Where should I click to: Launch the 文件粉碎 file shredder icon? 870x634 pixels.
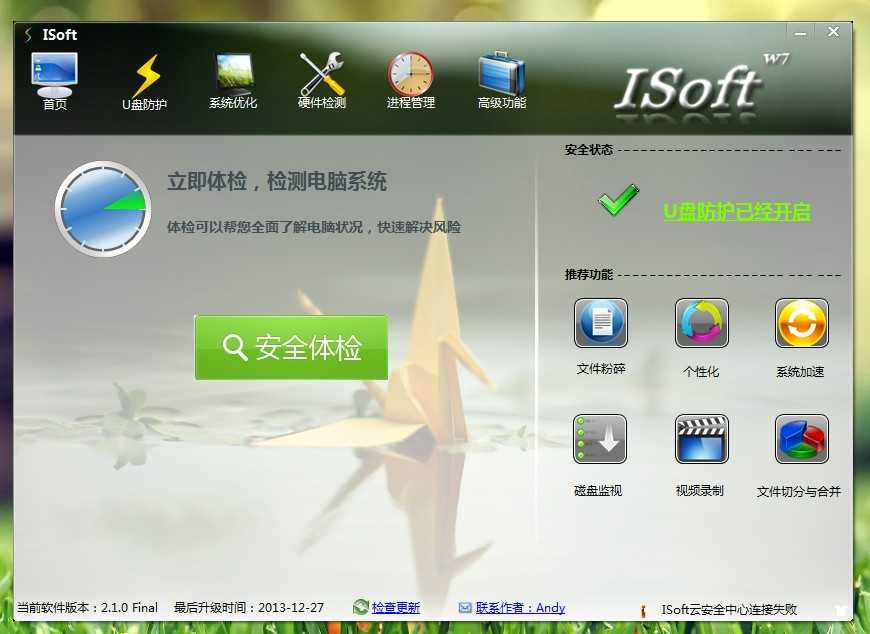[601, 323]
